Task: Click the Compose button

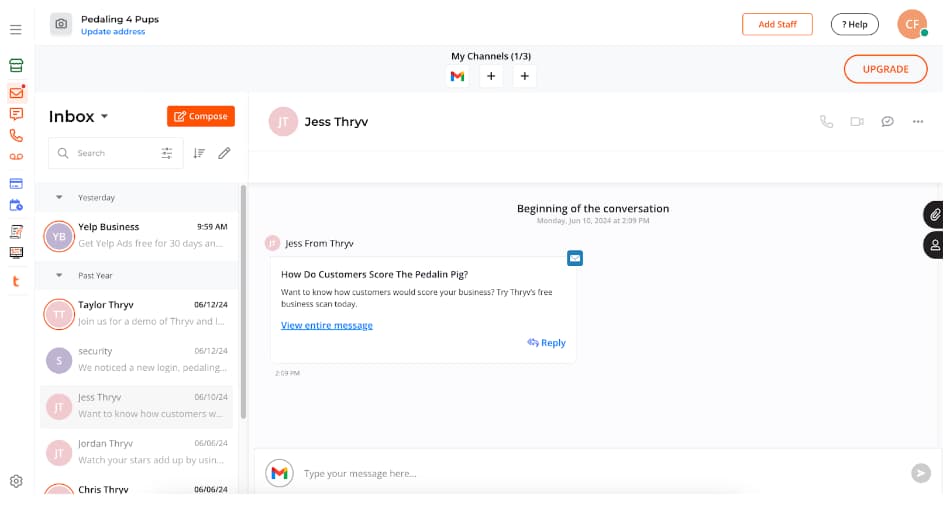Action: pos(201,116)
